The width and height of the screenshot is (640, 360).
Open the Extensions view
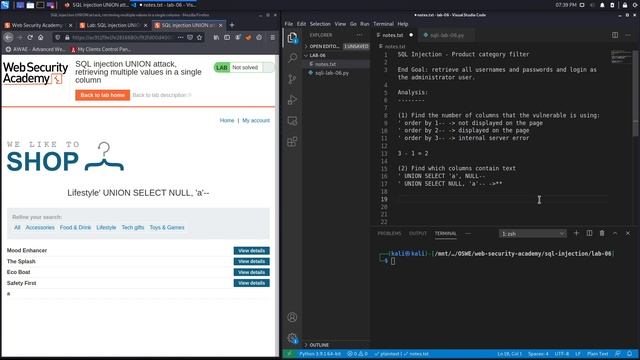(292, 142)
